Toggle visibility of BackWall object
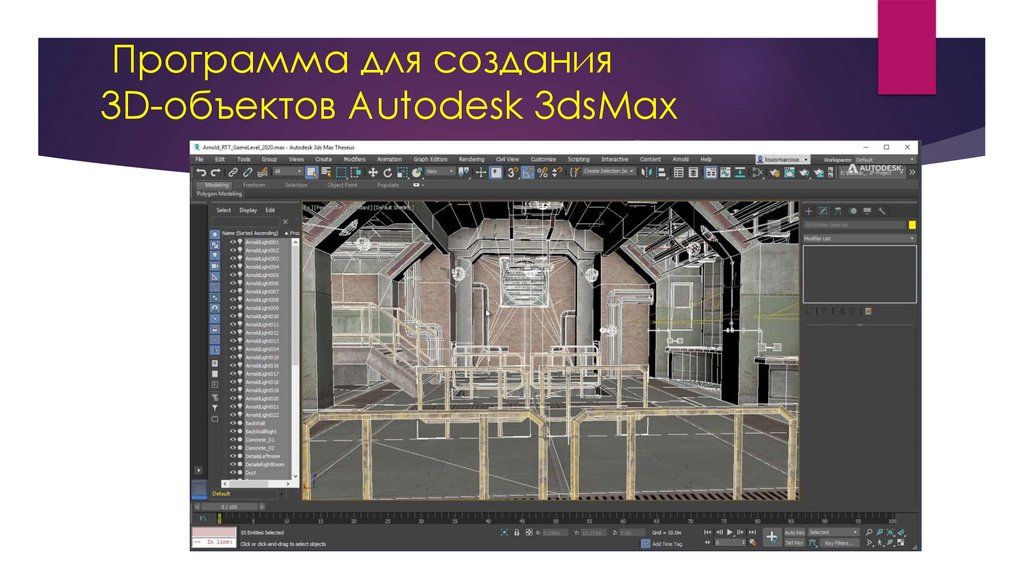The image size is (1024, 574). point(232,423)
